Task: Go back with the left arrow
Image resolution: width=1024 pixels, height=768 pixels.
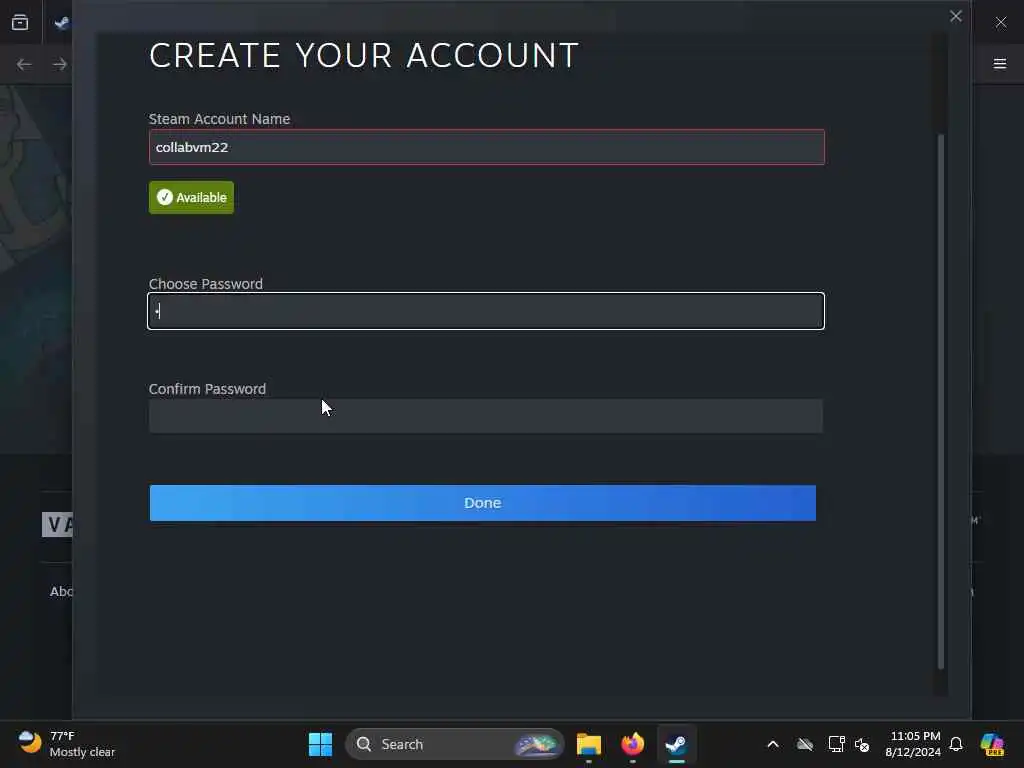Action: pyautogui.click(x=24, y=64)
